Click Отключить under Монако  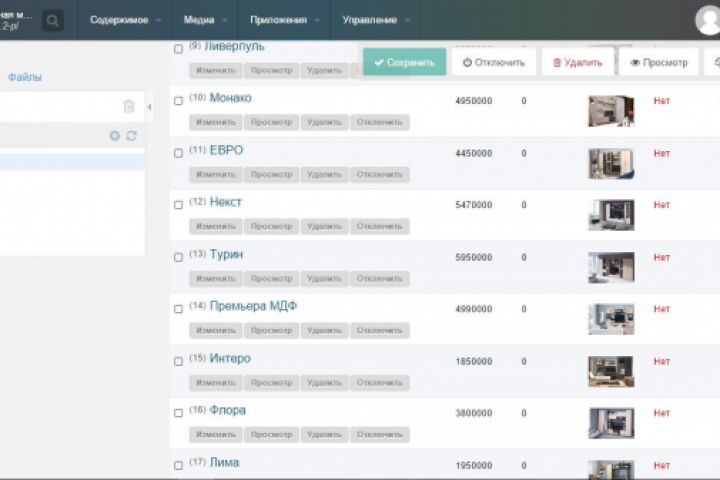[380, 122]
